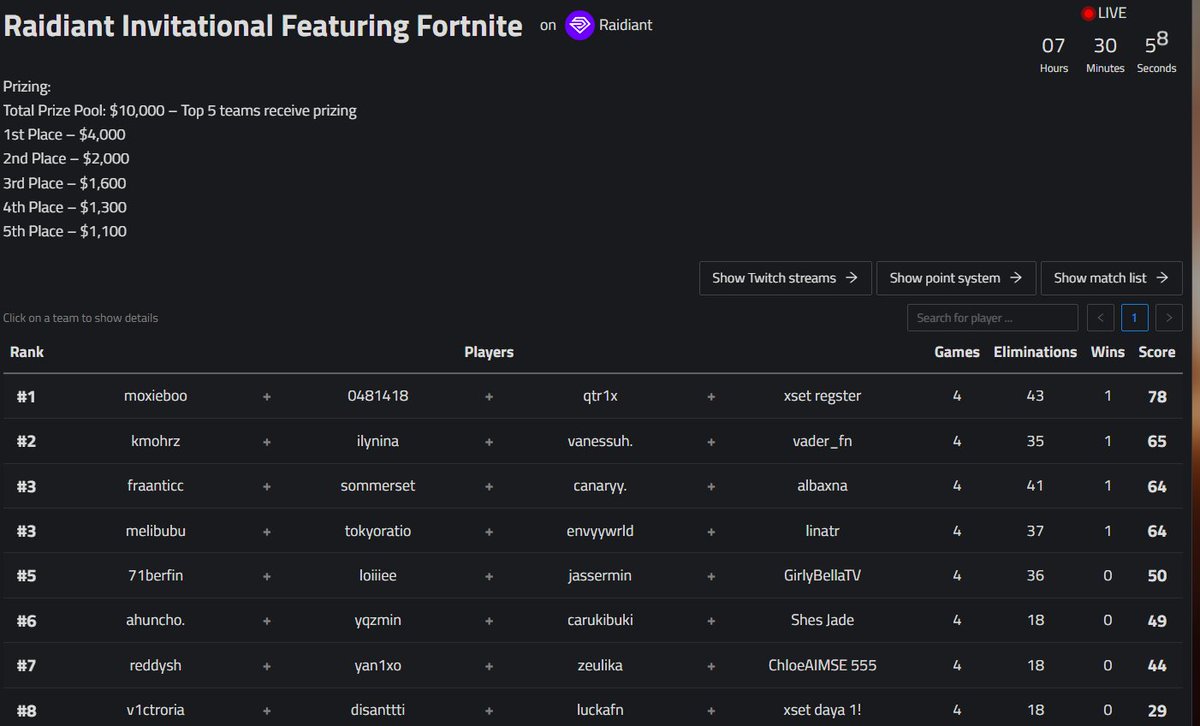Select player tokyoratio

[x=378, y=530]
